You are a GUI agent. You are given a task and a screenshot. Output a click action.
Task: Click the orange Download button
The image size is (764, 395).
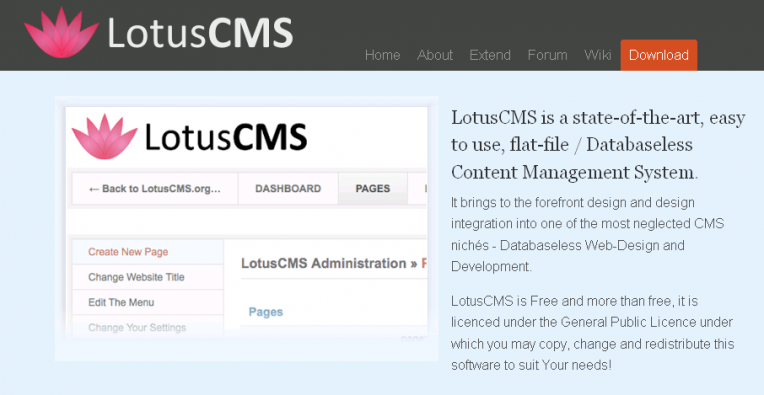659,55
